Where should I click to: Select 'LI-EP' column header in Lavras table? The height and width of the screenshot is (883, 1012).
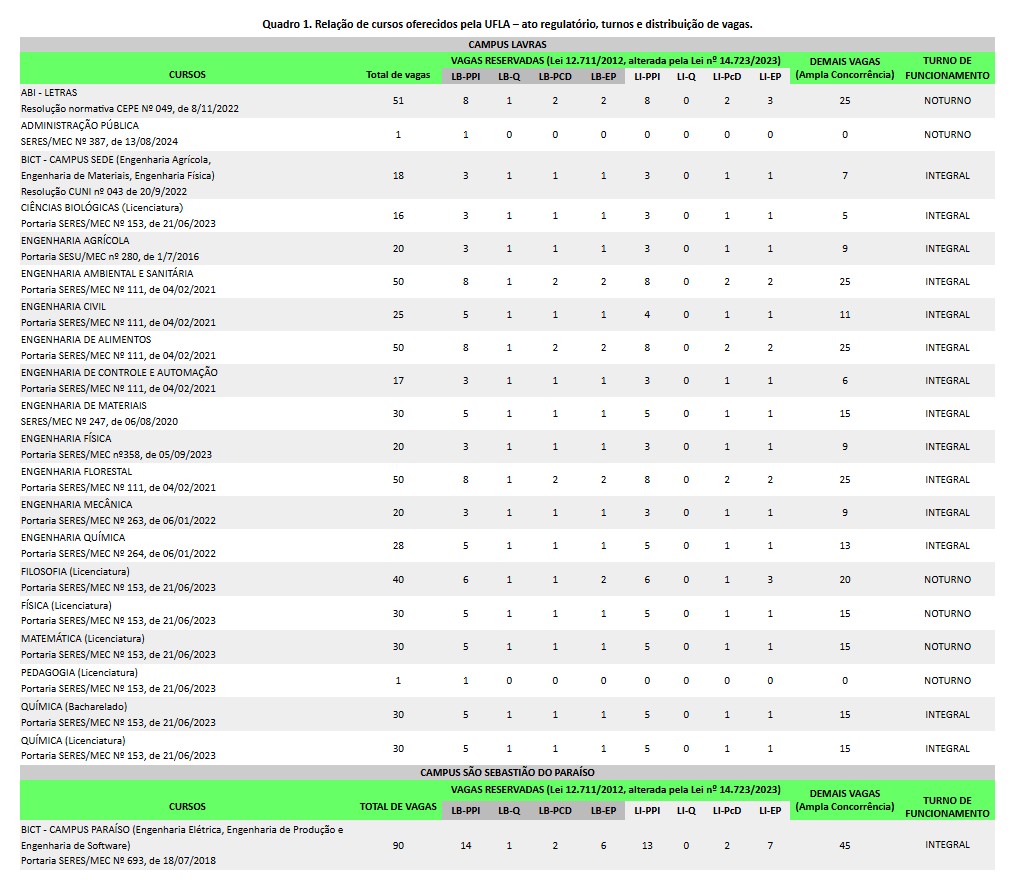[770, 77]
